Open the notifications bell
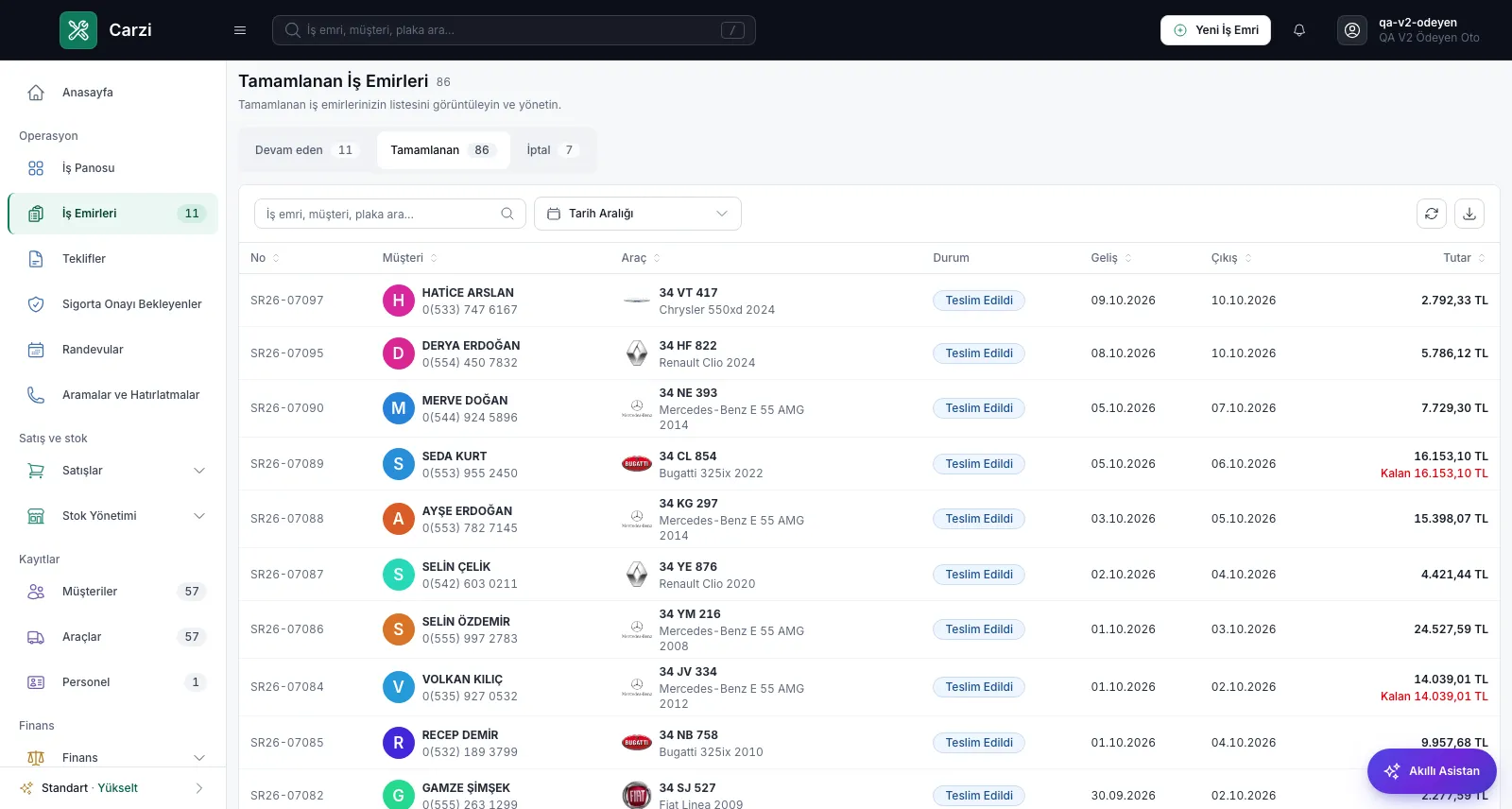This screenshot has width=1512, height=809. (x=1299, y=30)
